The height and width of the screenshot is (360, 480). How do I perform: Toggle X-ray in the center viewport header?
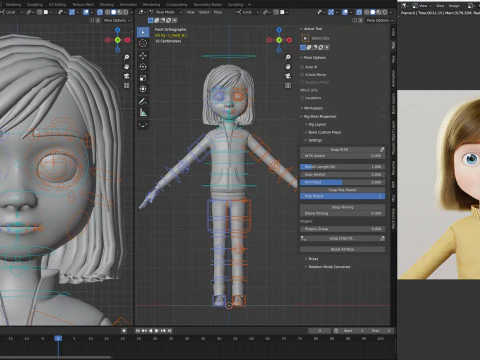pyautogui.click(x=359, y=12)
